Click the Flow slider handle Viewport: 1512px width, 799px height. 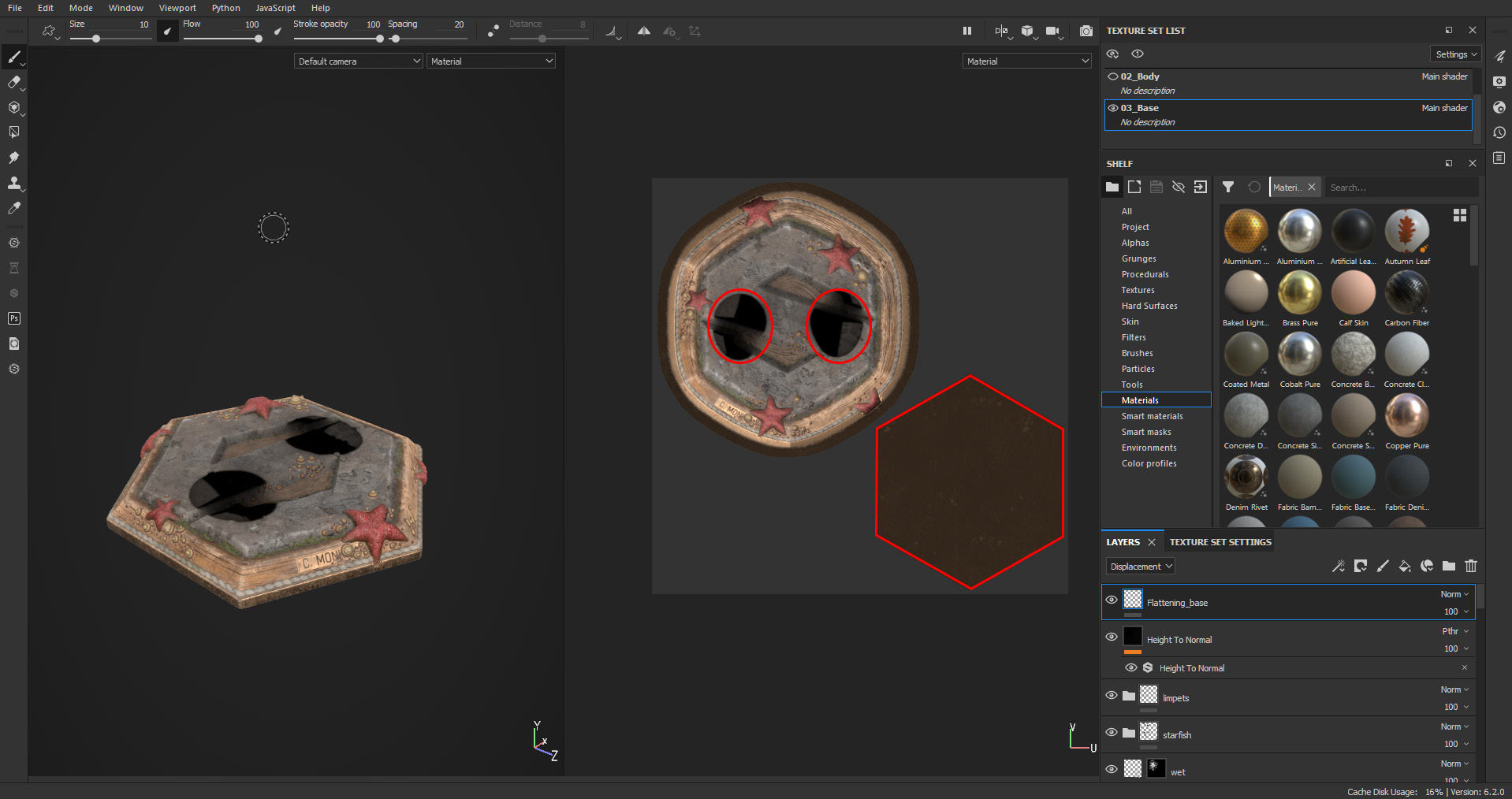(x=258, y=39)
